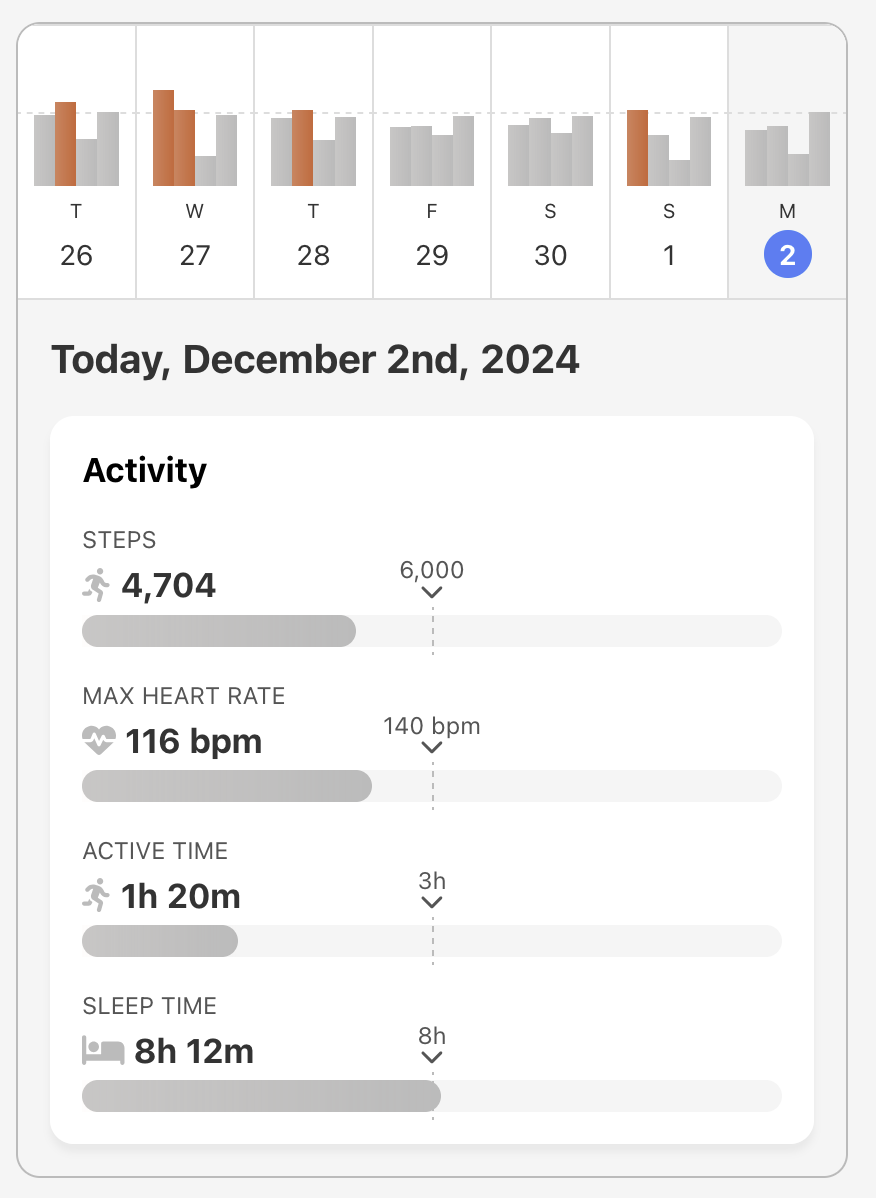Click the chevron under the 6,000 steps goal

click(432, 593)
